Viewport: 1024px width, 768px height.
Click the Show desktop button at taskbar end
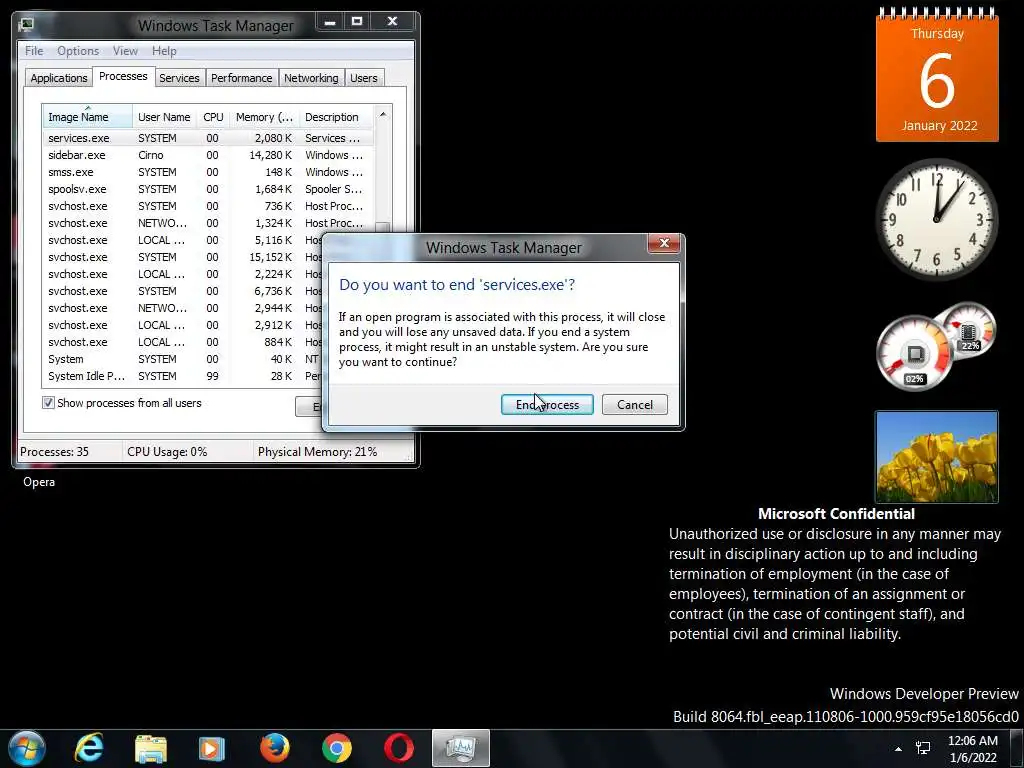[x=1017, y=748]
